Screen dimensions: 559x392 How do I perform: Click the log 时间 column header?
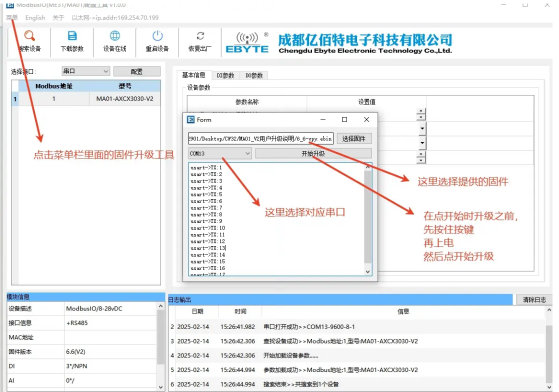tap(240, 311)
